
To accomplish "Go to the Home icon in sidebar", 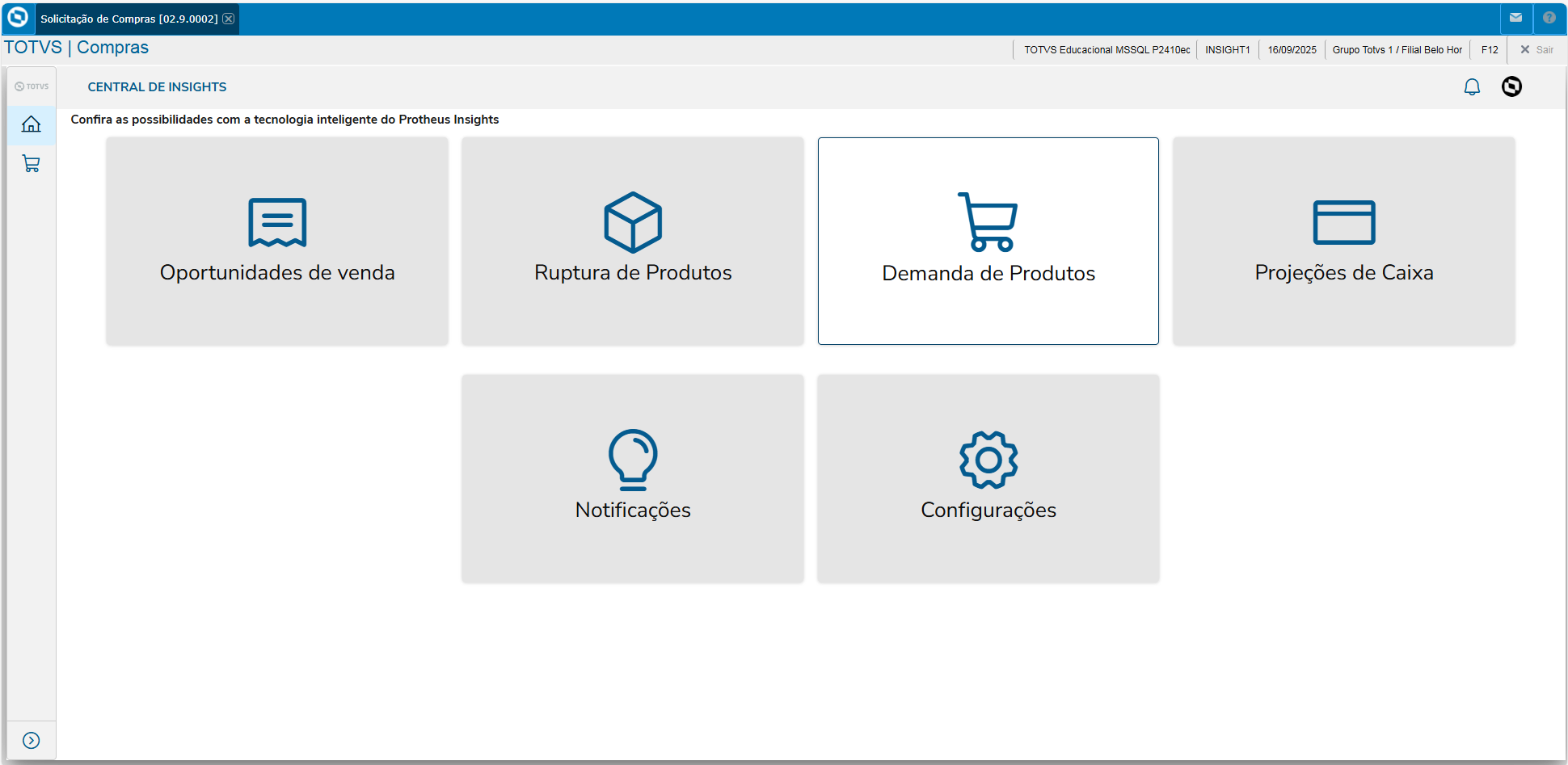I will tap(32, 124).
